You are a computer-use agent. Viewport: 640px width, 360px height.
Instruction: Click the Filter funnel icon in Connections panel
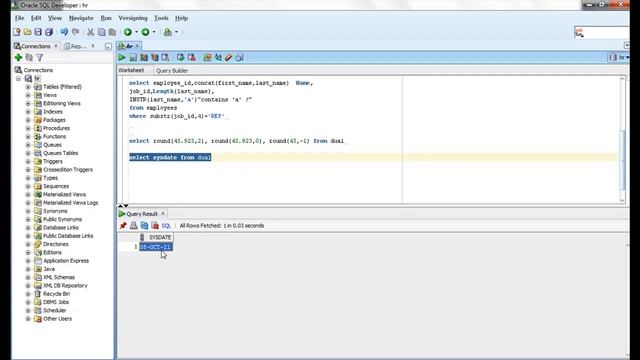point(40,58)
